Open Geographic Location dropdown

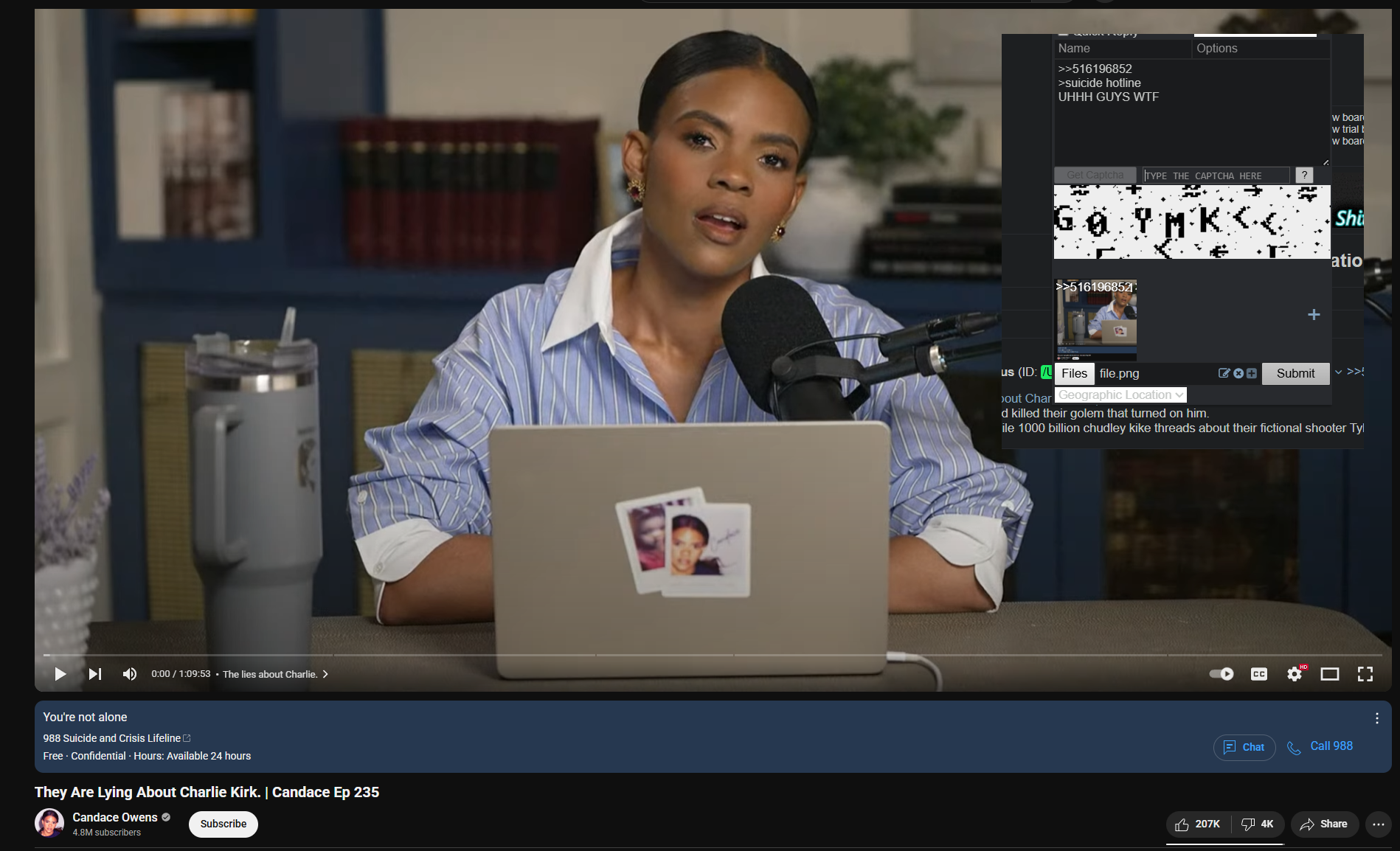click(1120, 395)
